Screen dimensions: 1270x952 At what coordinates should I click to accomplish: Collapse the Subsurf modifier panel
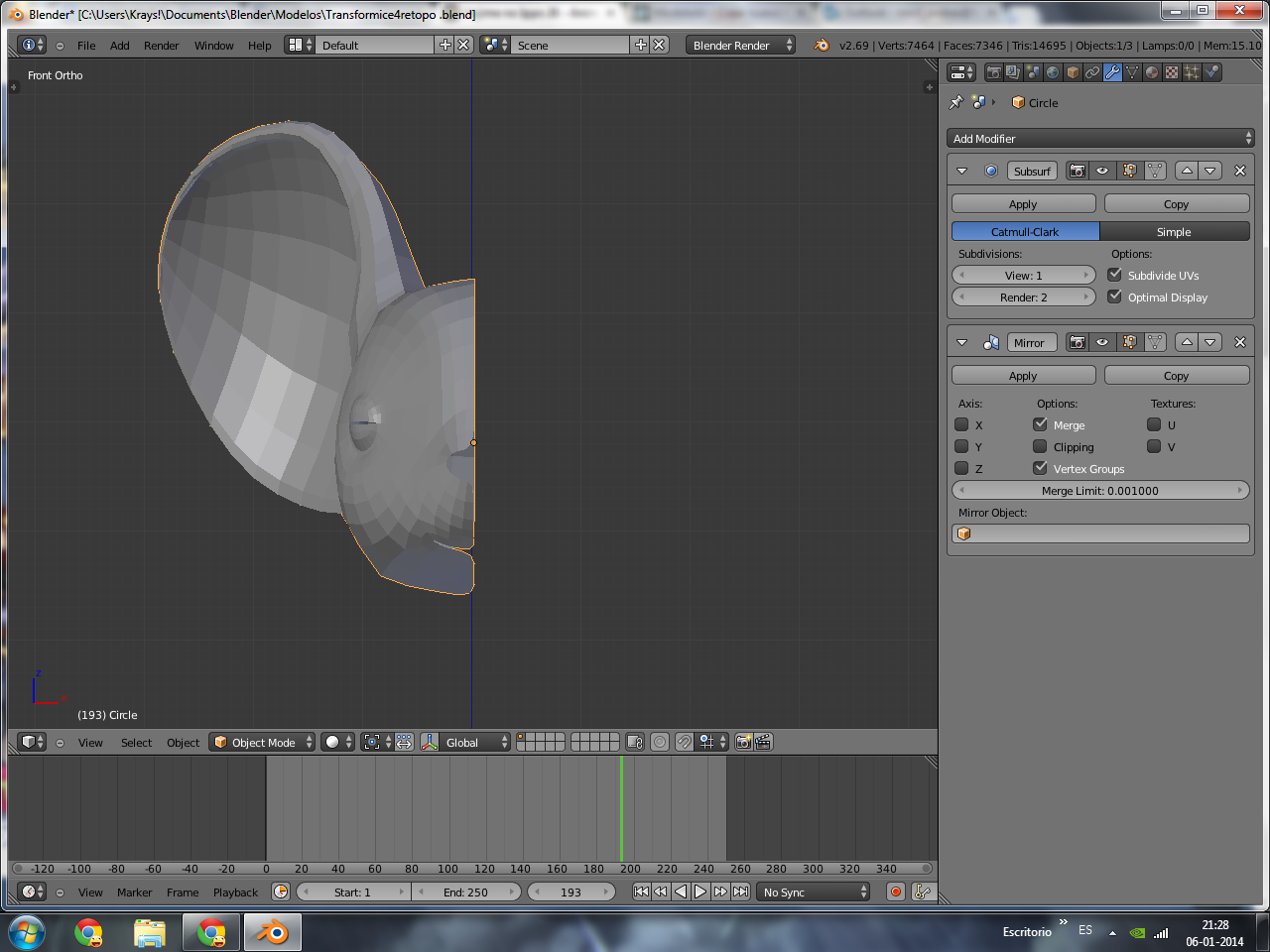(961, 171)
